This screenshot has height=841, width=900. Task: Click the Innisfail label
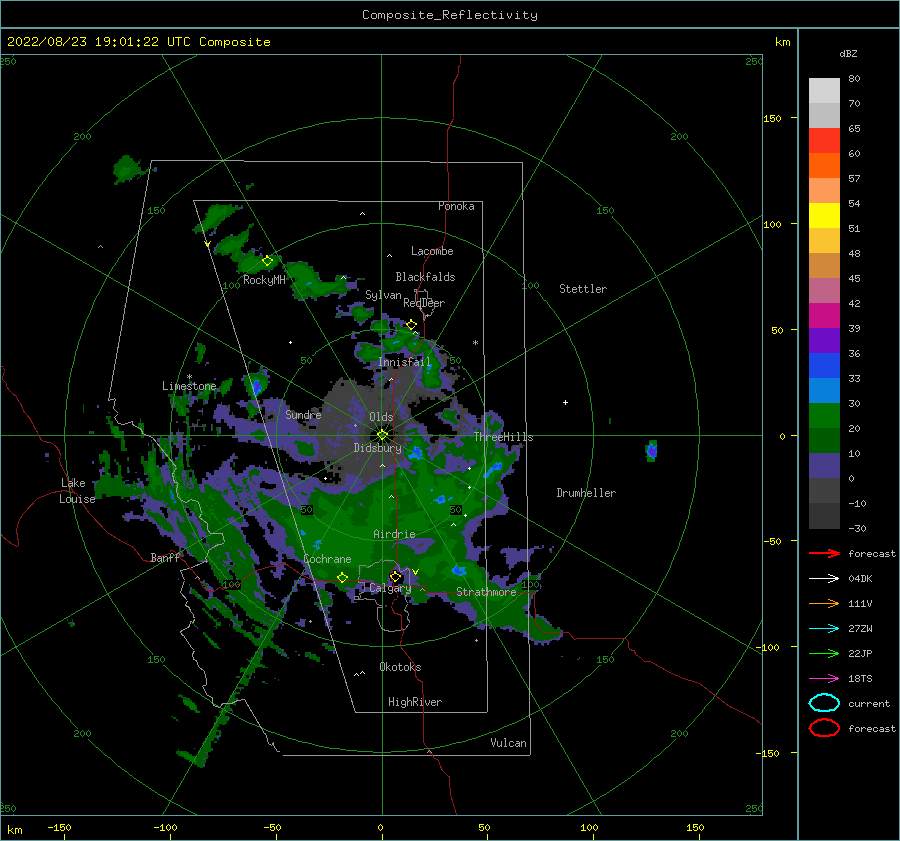pos(404,362)
